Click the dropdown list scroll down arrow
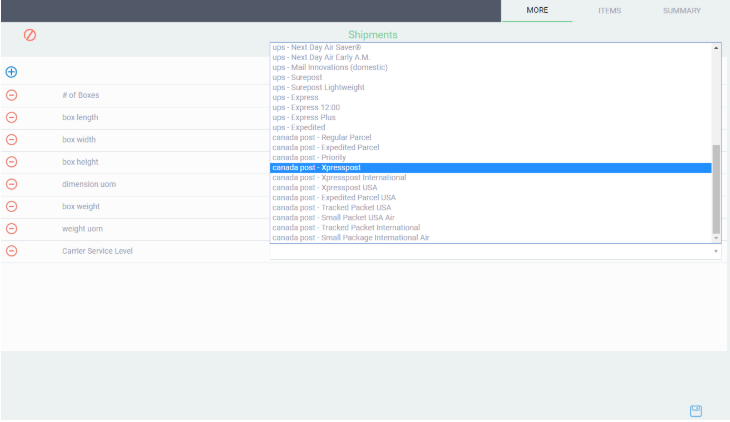Screen dimensions: 730x422 click(x=716, y=238)
